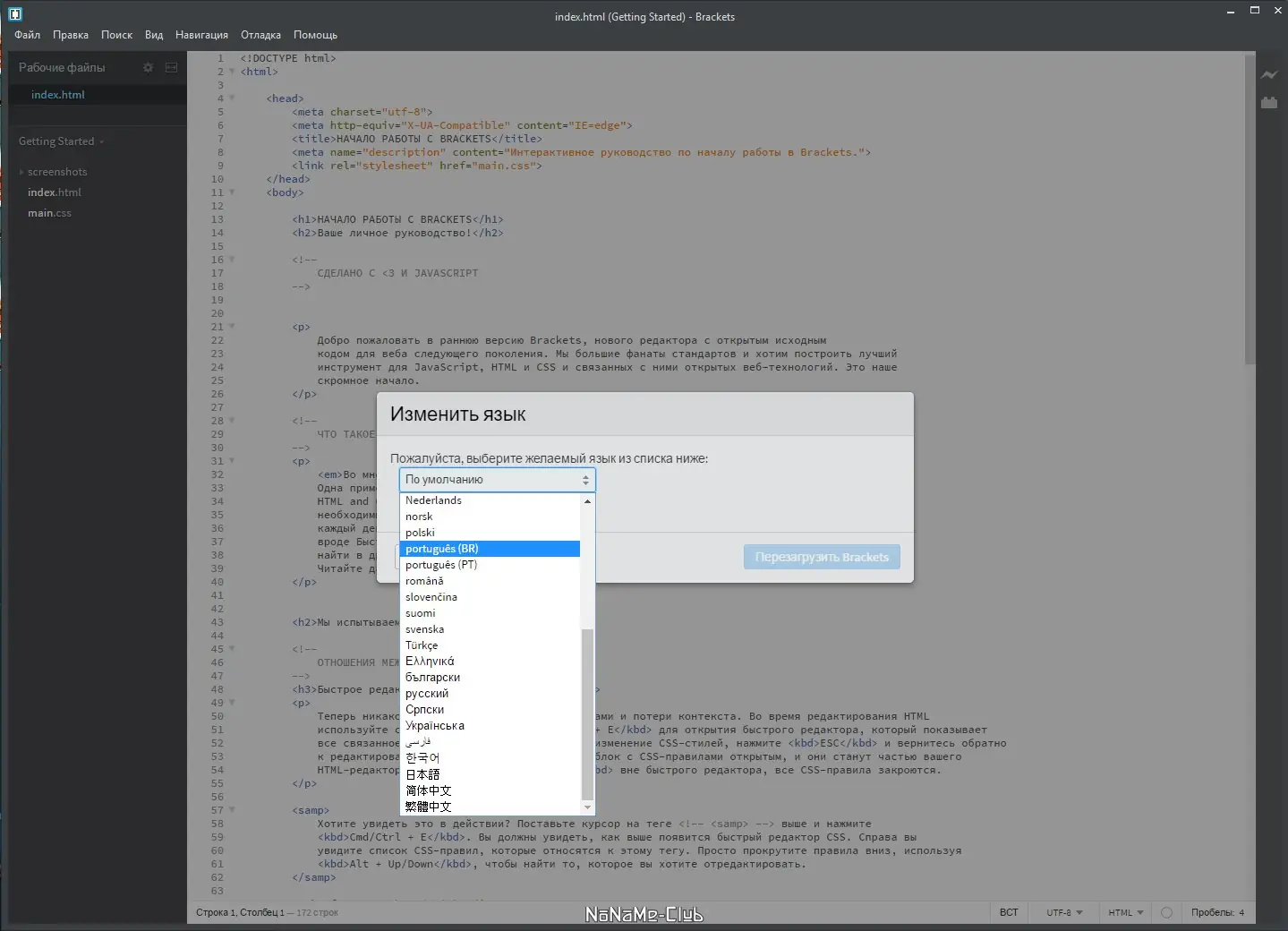This screenshot has width=1288, height=931.
Task: Fold the comment at line 28
Action: click(232, 421)
